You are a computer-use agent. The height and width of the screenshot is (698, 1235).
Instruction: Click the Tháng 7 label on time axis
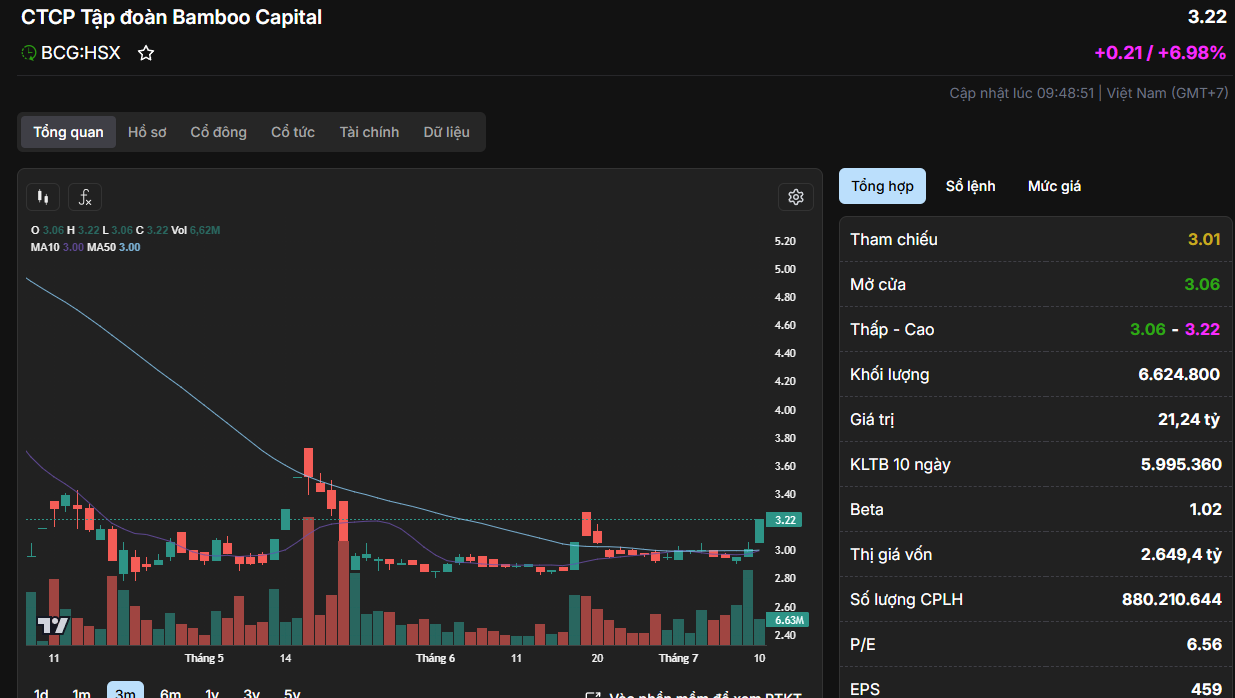[x=678, y=658]
